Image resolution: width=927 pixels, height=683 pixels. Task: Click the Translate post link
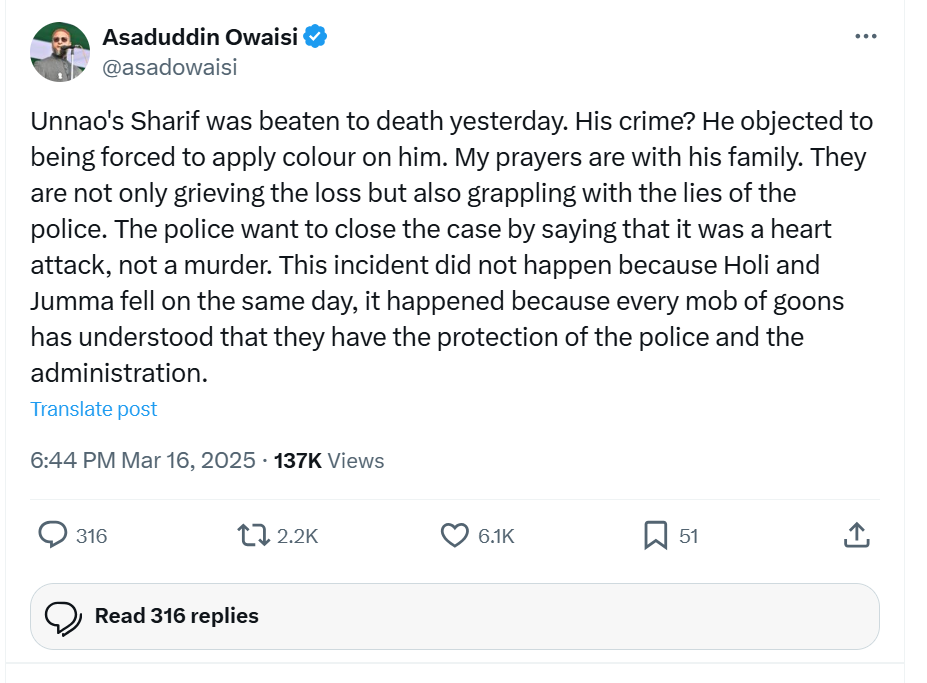point(94,409)
